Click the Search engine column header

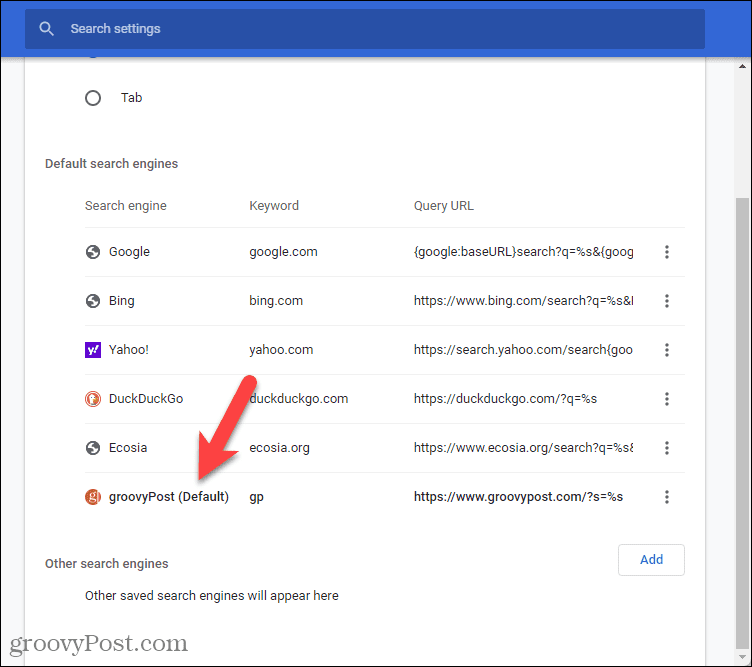coord(126,206)
